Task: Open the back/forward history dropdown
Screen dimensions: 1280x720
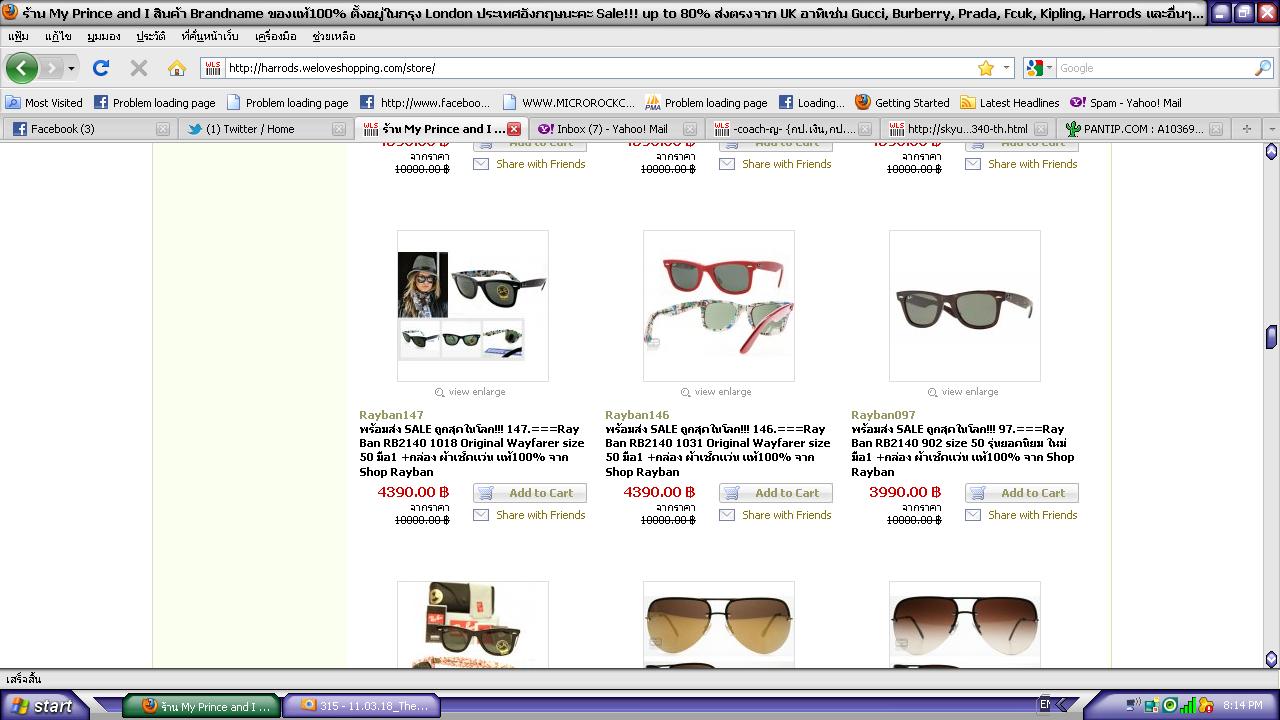Action: (x=71, y=68)
